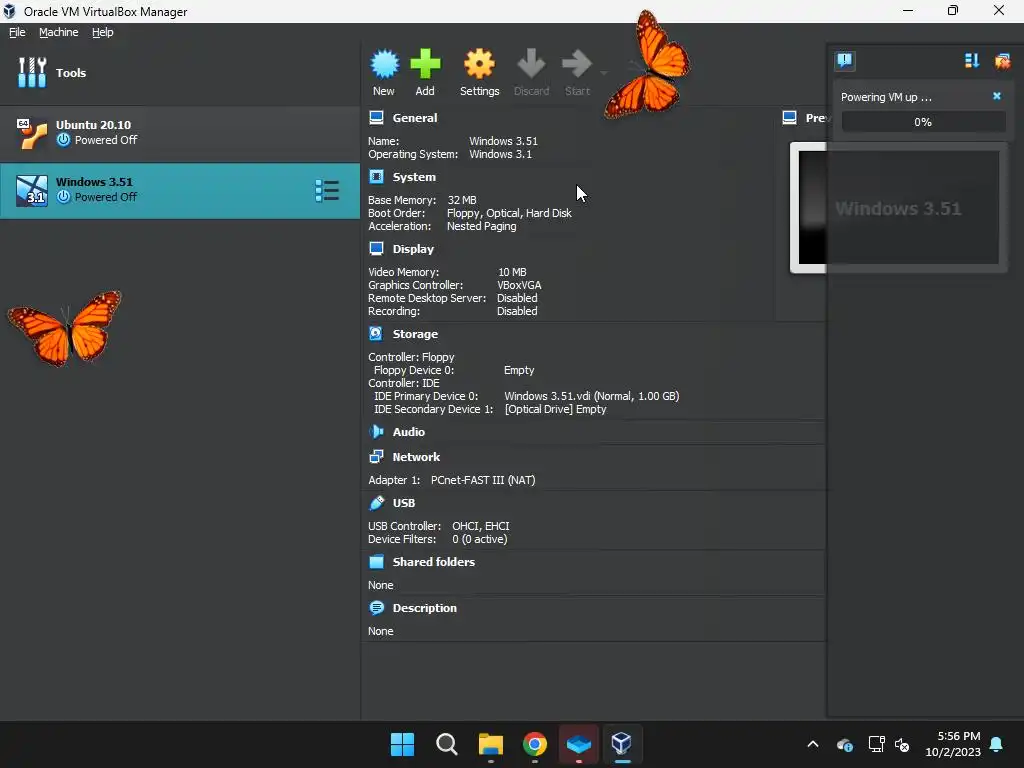Click the General section header
Image resolution: width=1024 pixels, height=768 pixels.
415,118
